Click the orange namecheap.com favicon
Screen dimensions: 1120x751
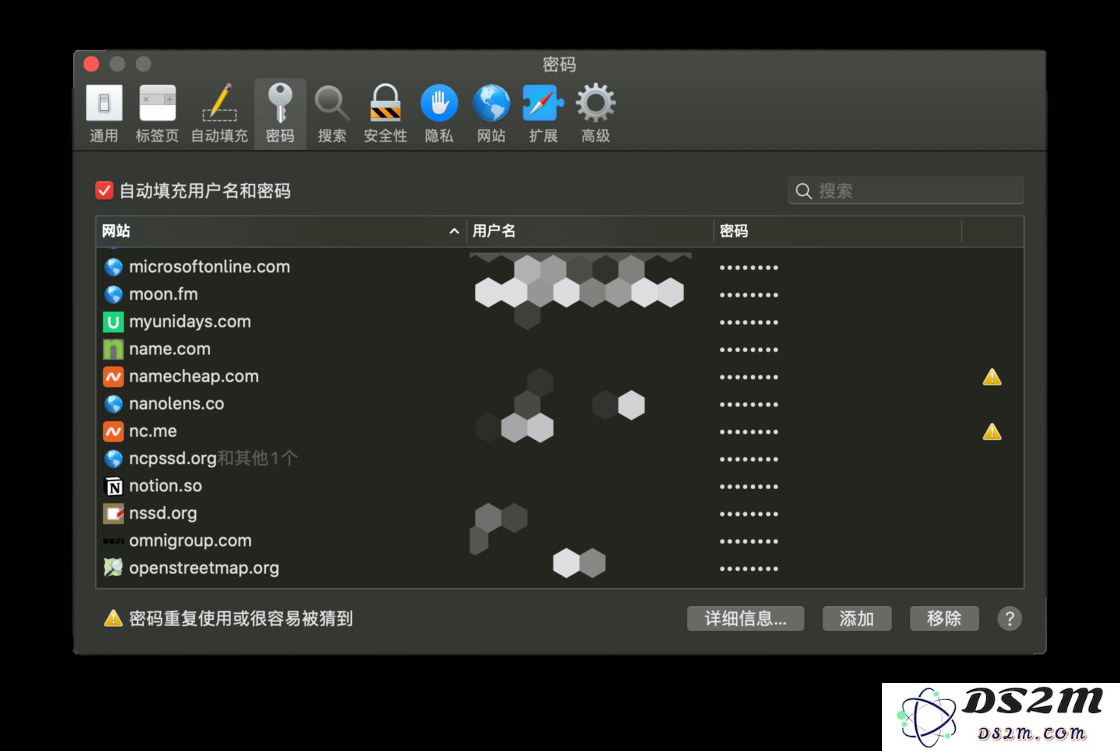(x=114, y=377)
